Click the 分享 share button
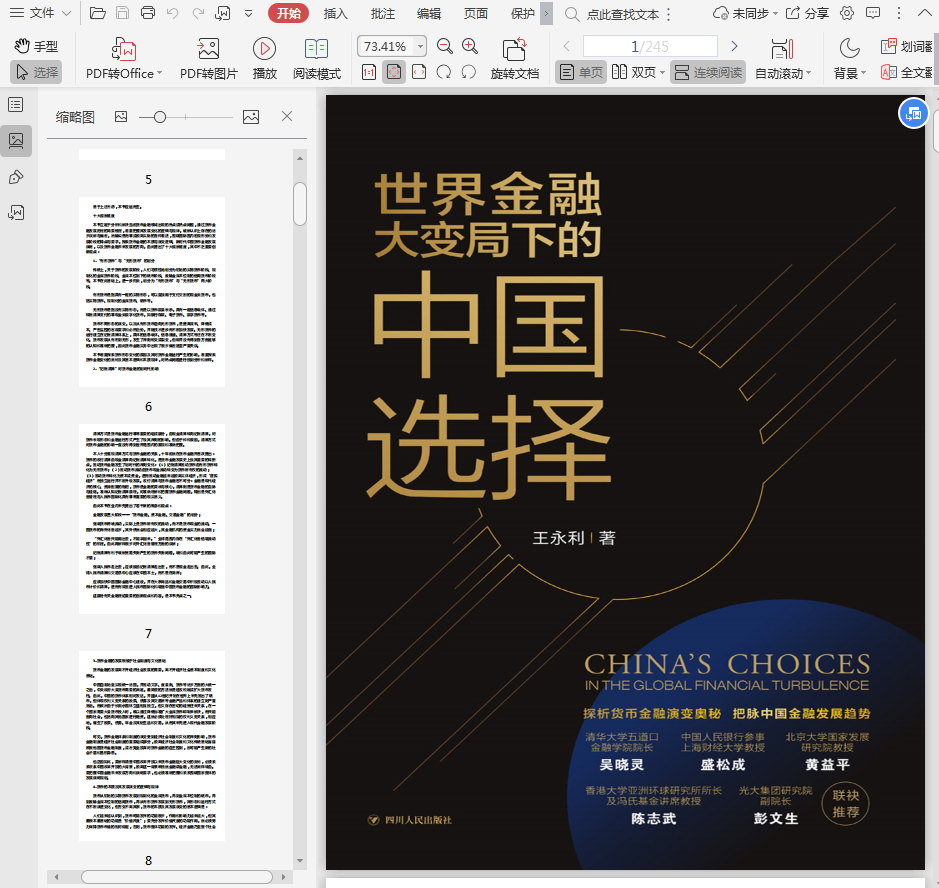Image resolution: width=939 pixels, height=888 pixels. point(807,13)
